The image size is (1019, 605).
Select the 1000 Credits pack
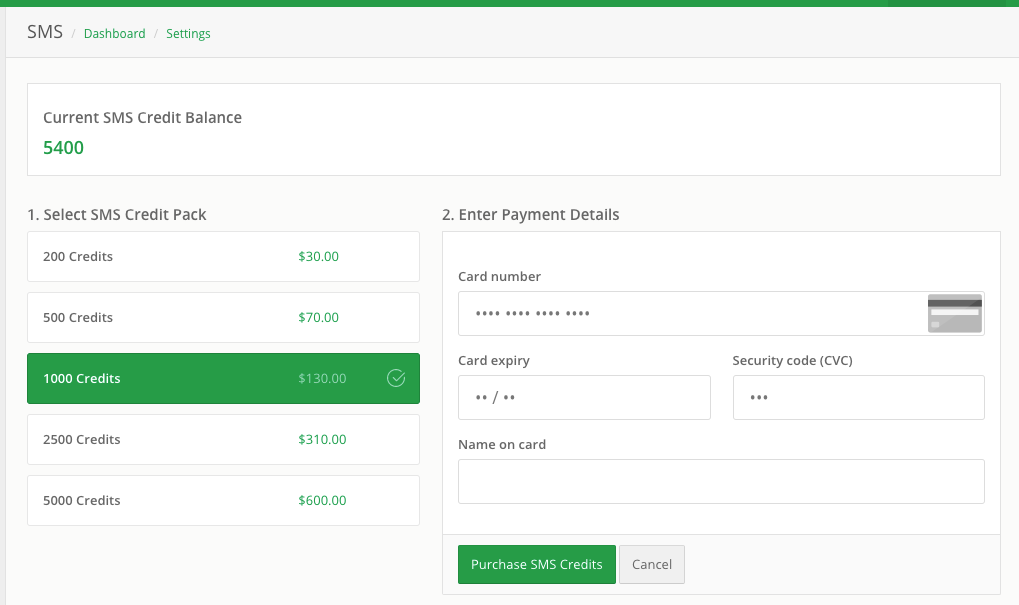pyautogui.click(x=223, y=379)
